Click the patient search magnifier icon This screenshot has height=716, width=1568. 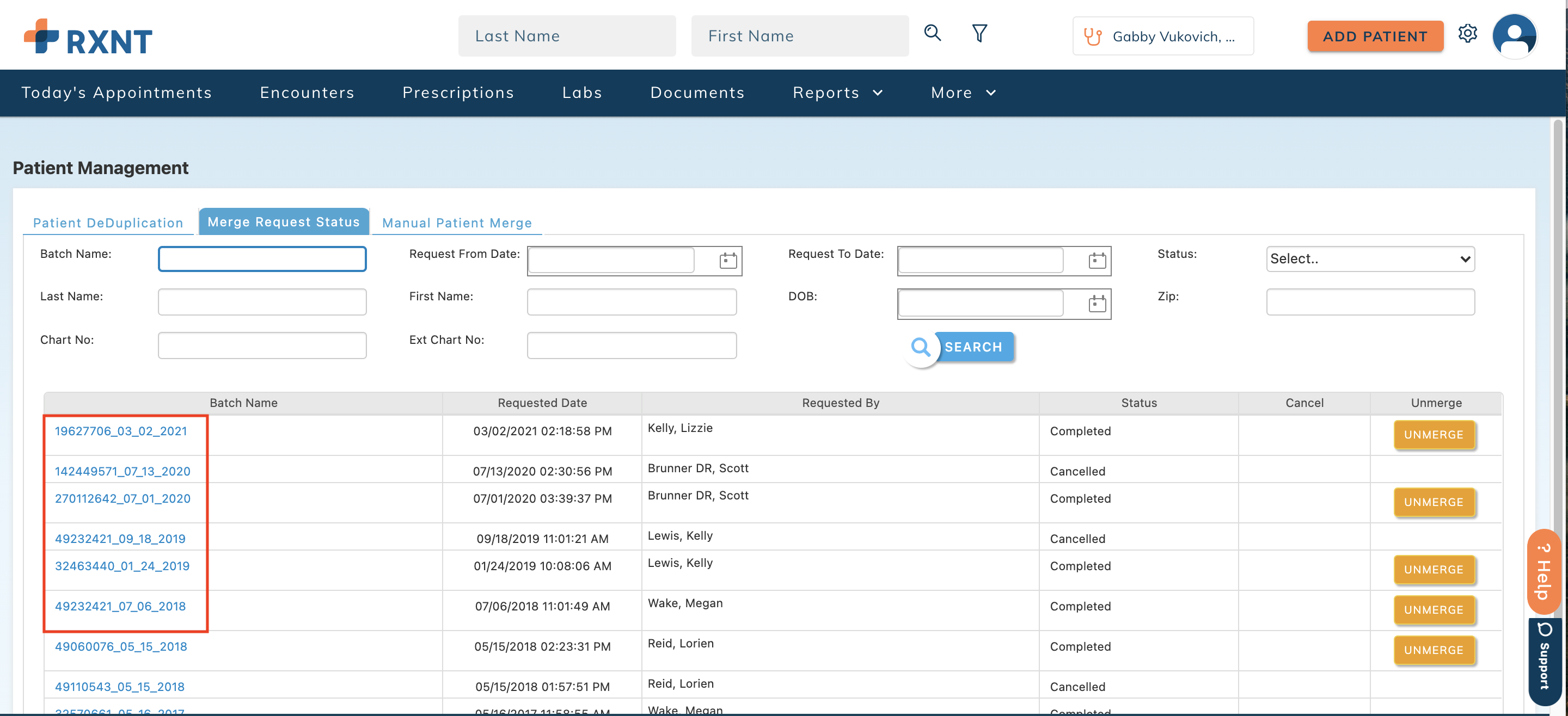[932, 33]
